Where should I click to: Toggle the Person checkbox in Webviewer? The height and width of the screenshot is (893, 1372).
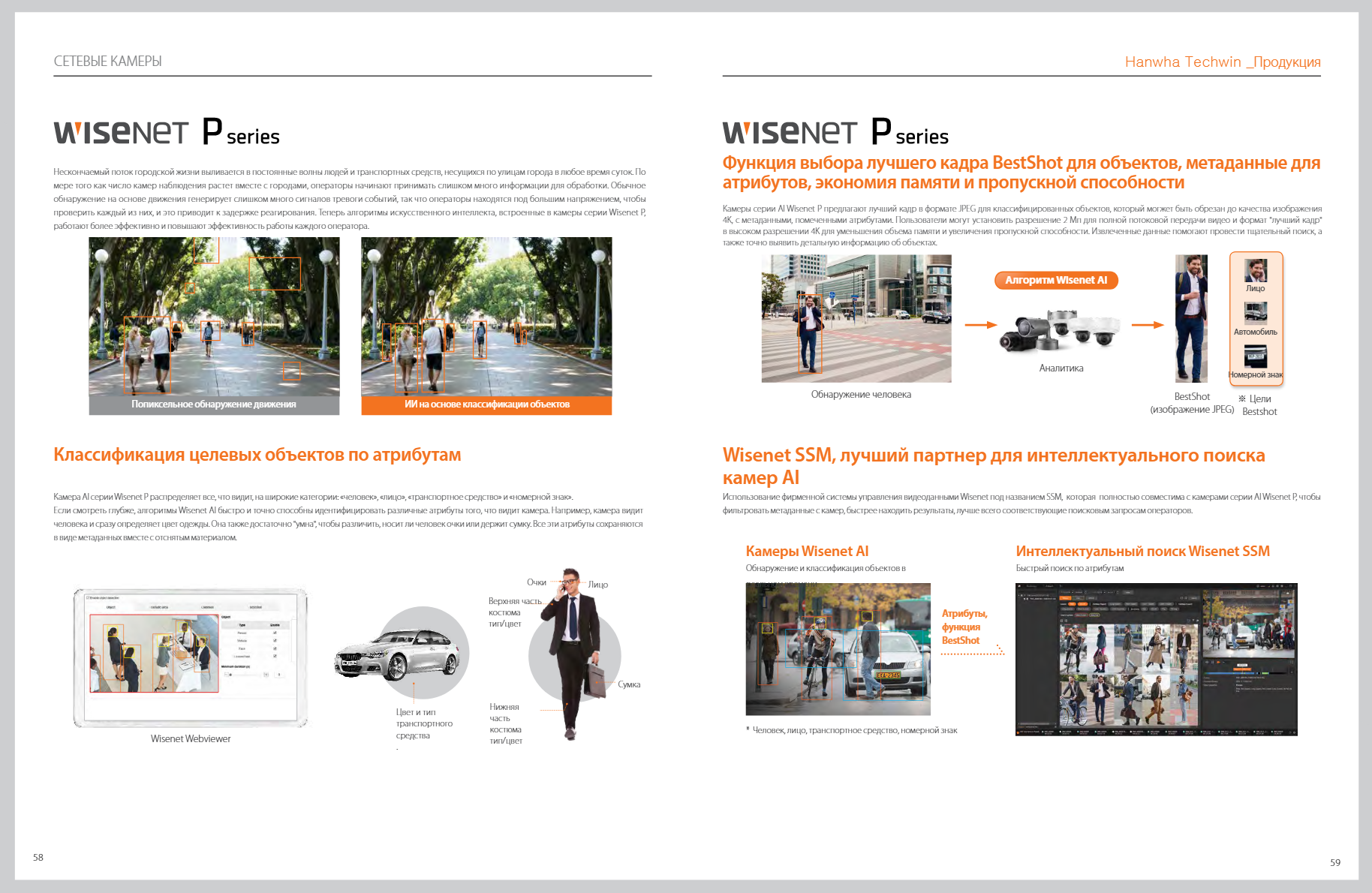275,633
